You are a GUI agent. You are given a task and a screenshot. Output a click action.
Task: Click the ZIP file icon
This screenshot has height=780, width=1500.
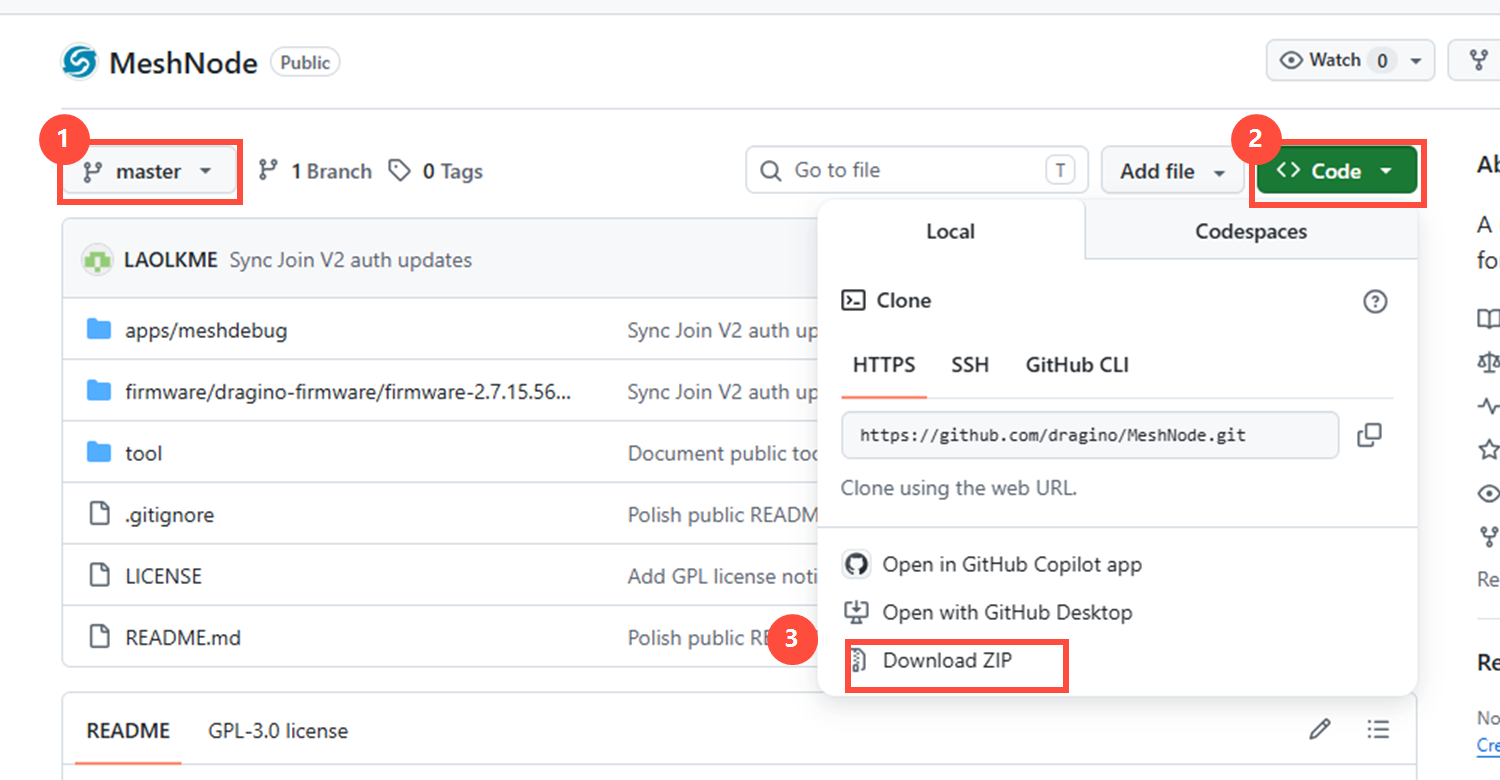coord(857,661)
